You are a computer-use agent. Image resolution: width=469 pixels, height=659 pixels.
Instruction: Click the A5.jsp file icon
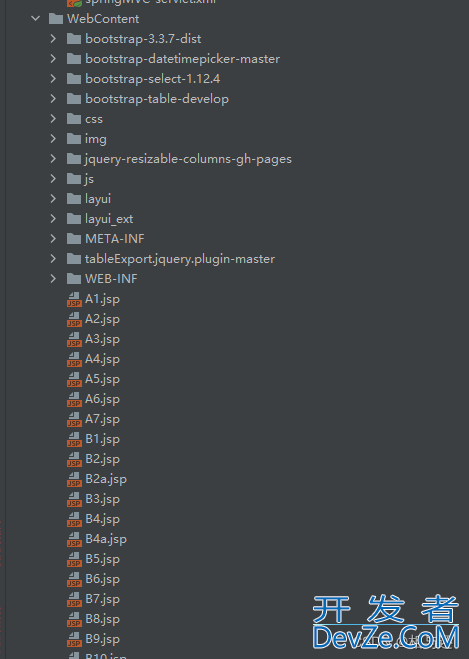pyautogui.click(x=74, y=379)
